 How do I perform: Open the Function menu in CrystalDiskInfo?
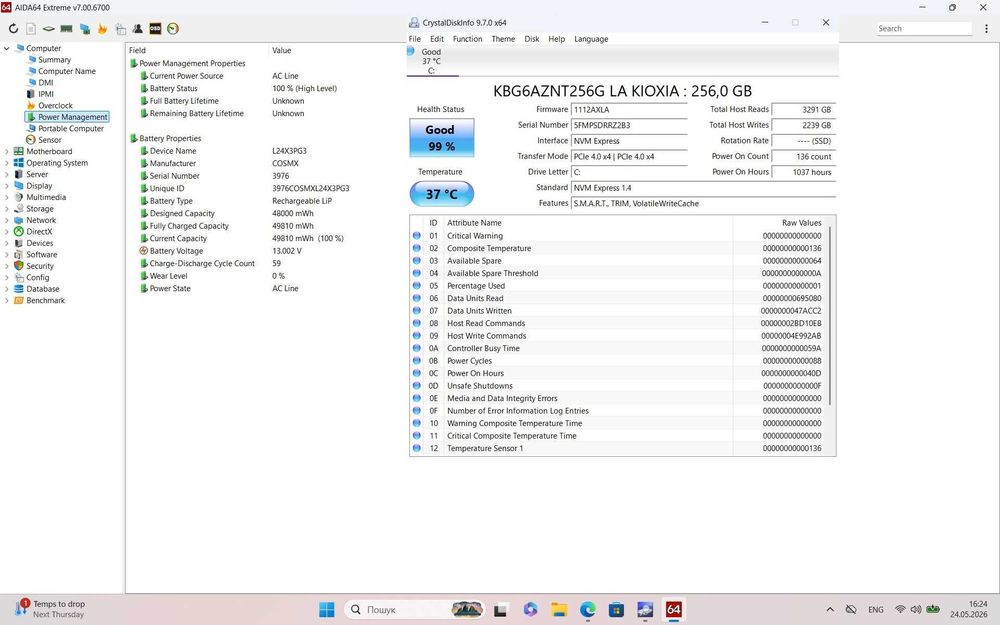(467, 39)
